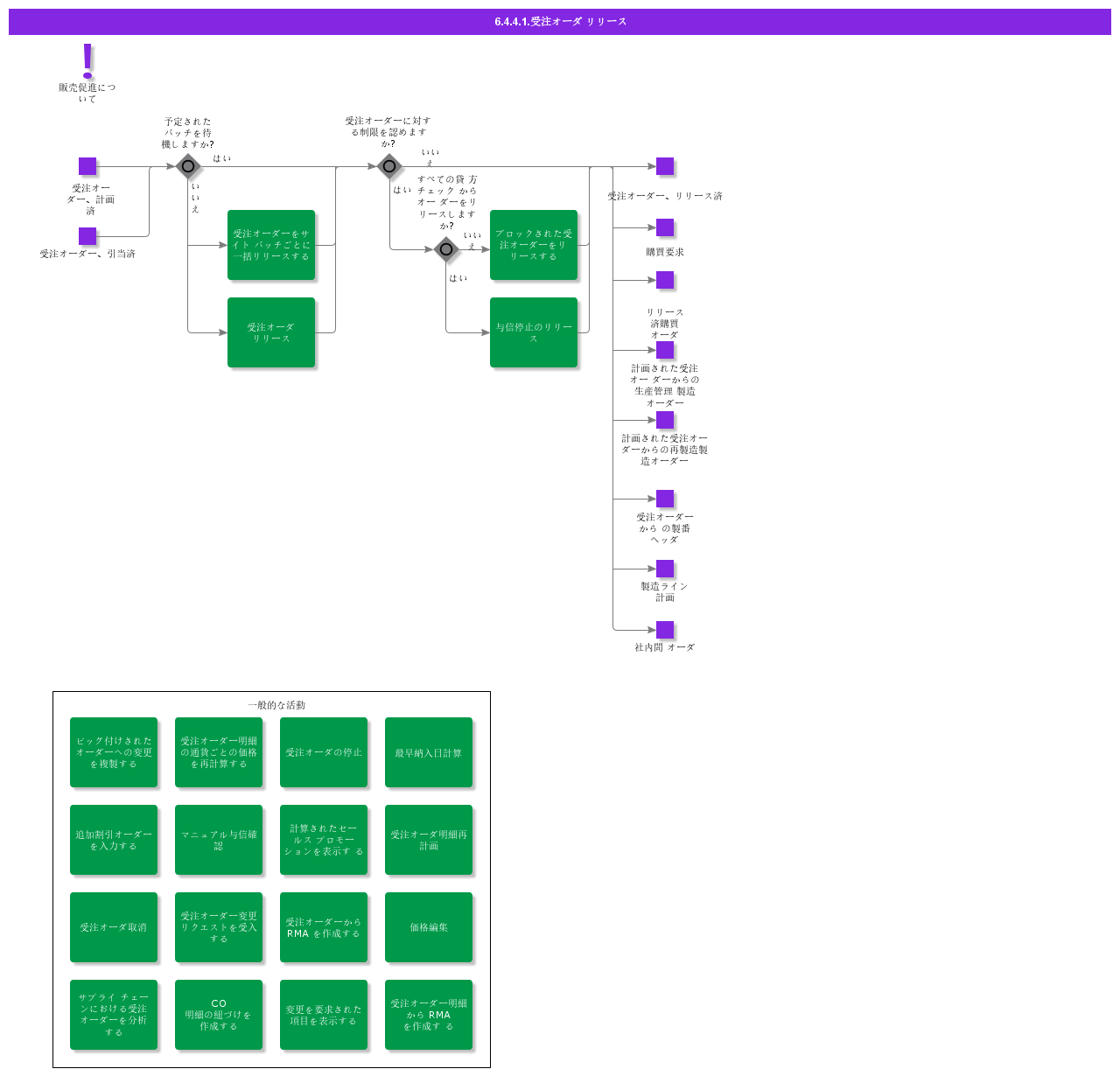Open the 受注オーダ リリース green activity box

[271, 332]
